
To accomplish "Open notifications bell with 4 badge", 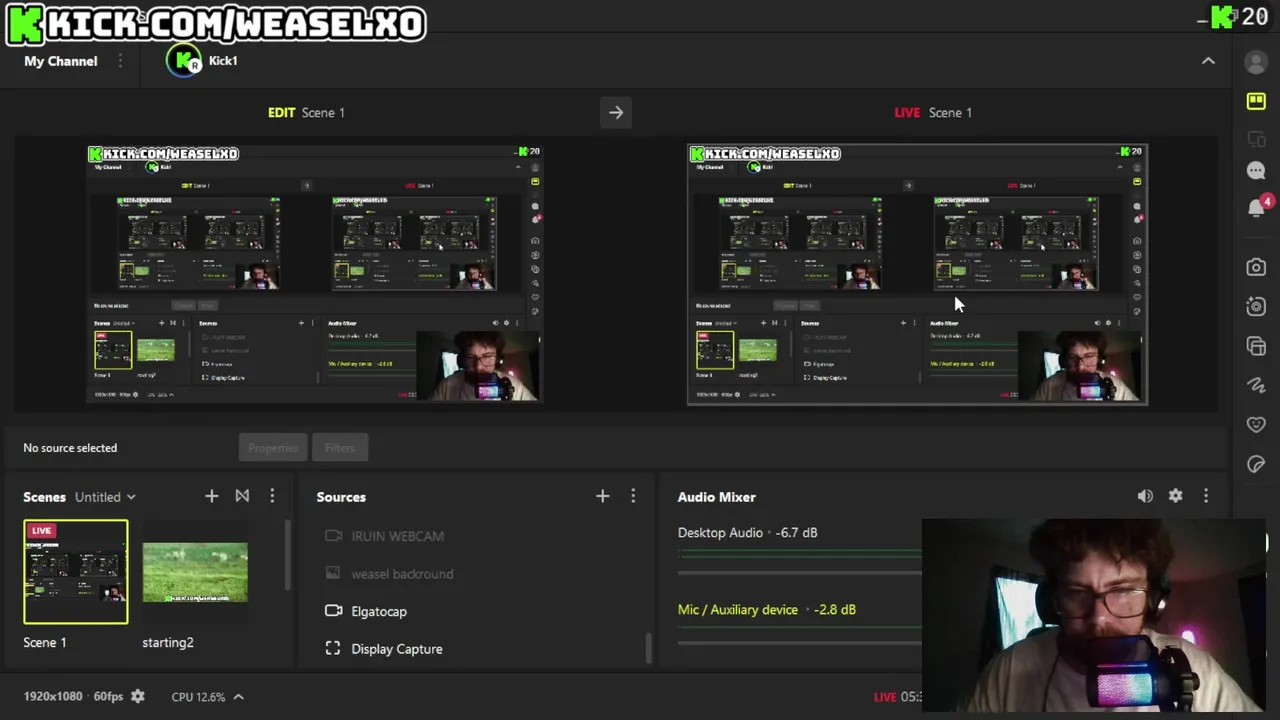I will (1257, 208).
